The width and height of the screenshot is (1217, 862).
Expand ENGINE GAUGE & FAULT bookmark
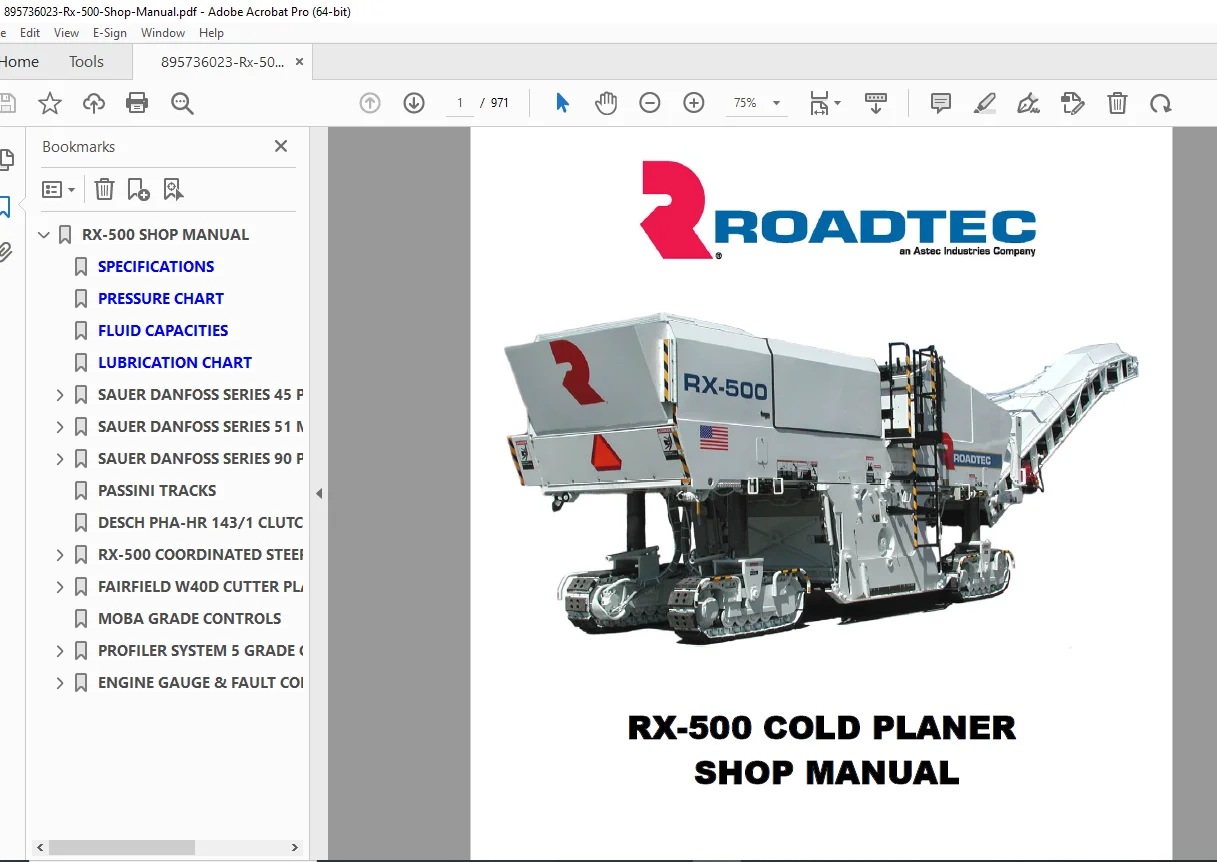pos(60,683)
